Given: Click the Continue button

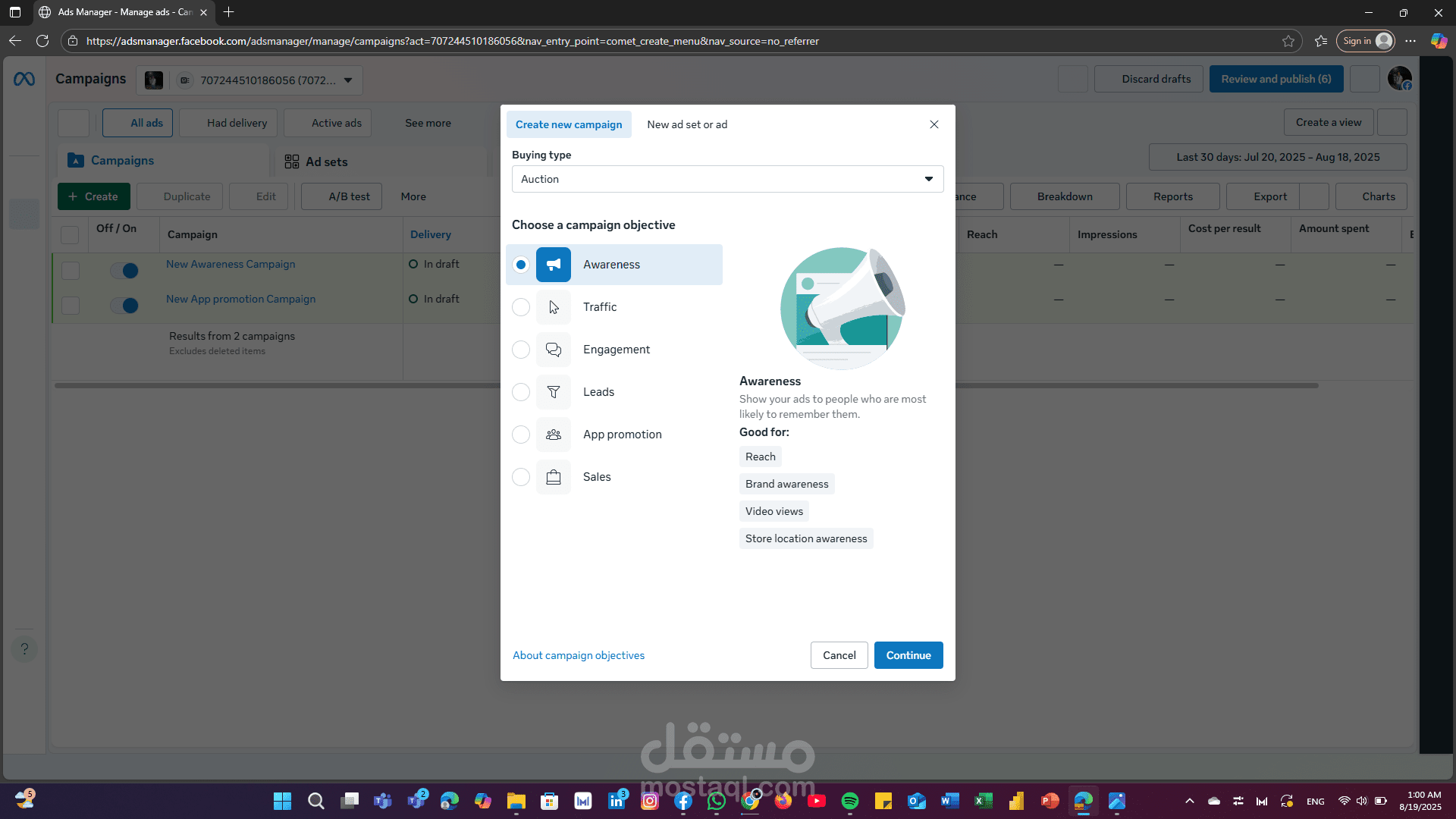Looking at the screenshot, I should pos(908,655).
